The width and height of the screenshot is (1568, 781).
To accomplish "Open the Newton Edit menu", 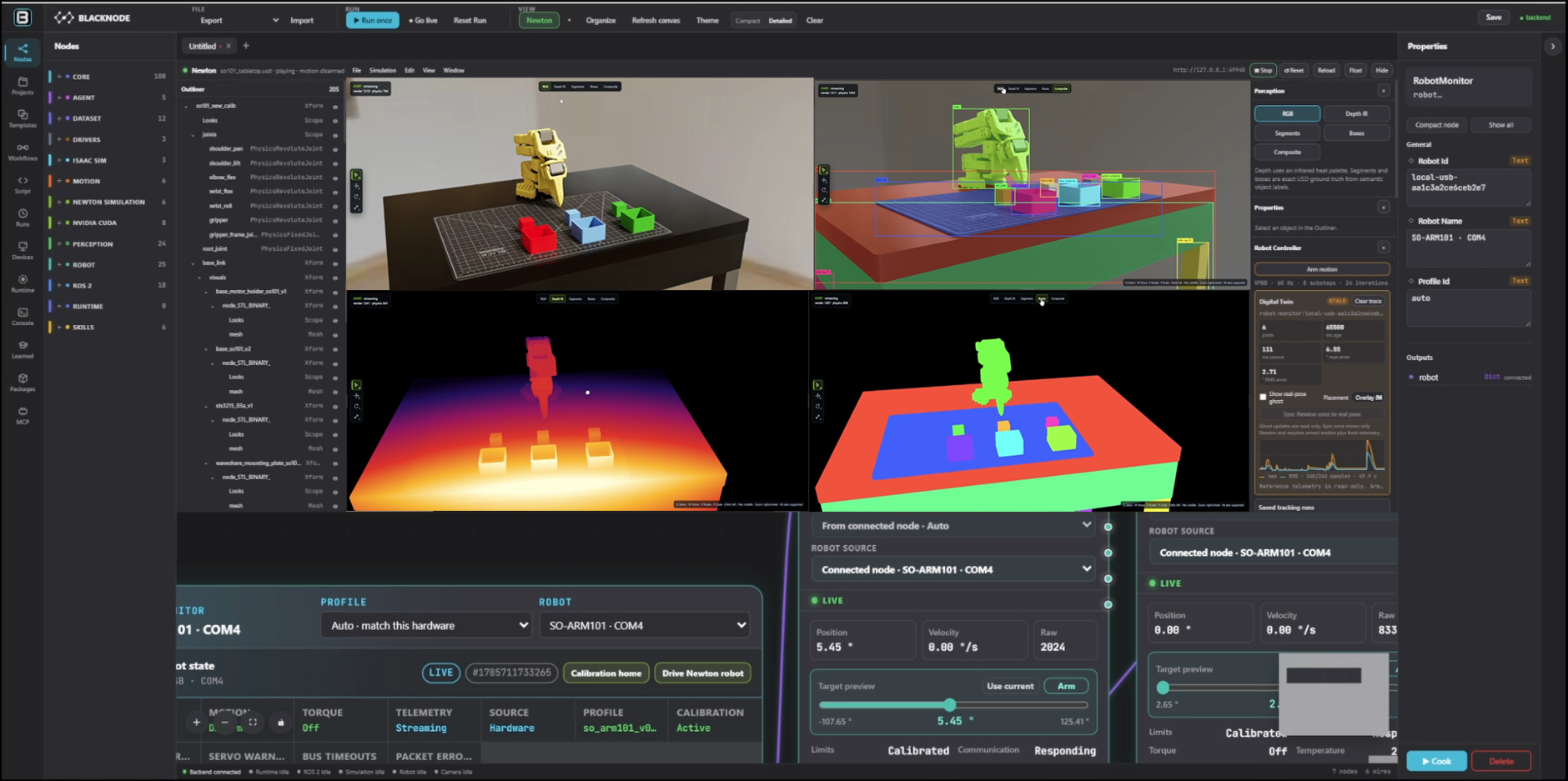I will (x=410, y=70).
